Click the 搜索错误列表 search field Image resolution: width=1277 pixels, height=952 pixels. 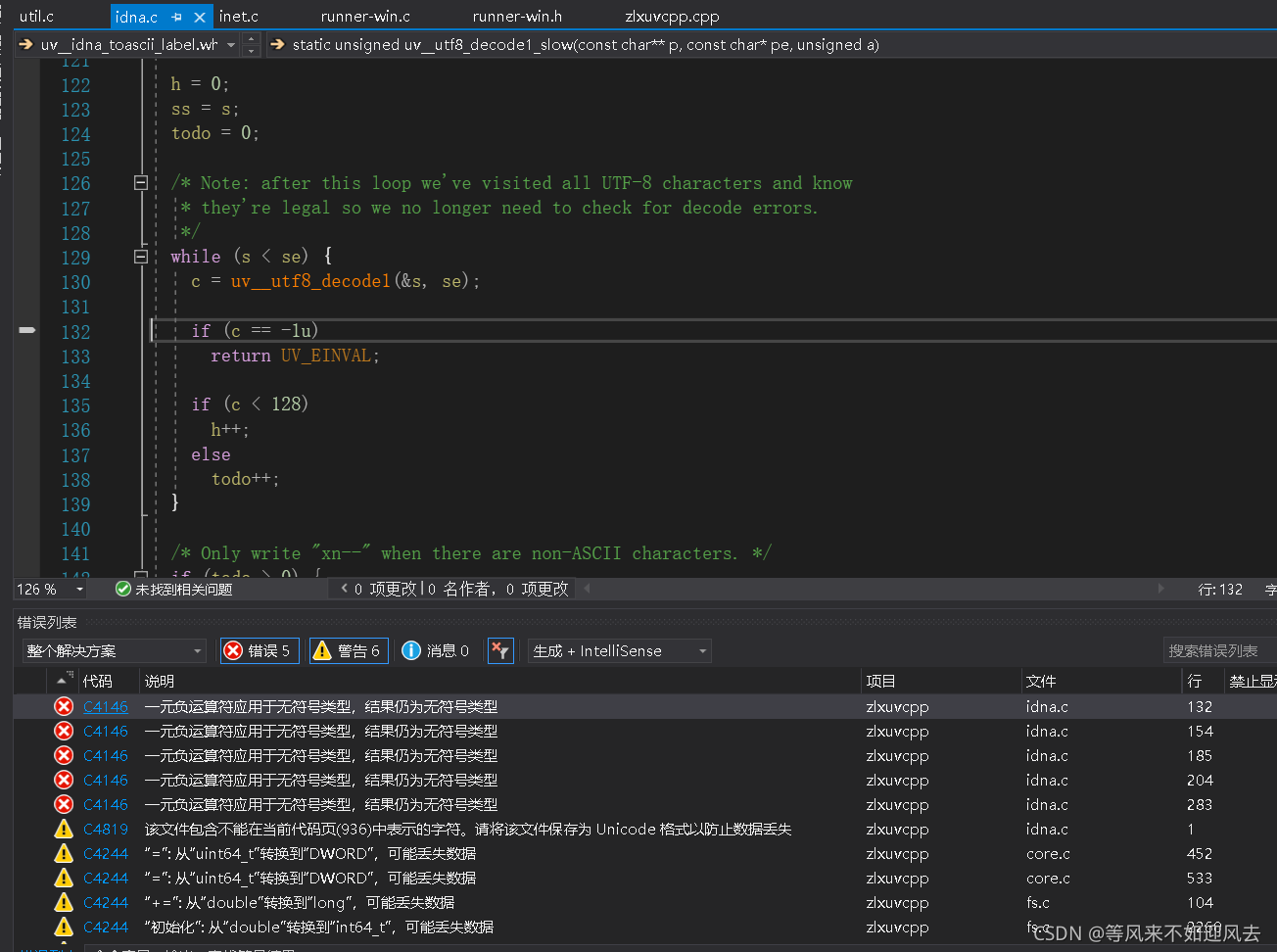click(x=1220, y=650)
